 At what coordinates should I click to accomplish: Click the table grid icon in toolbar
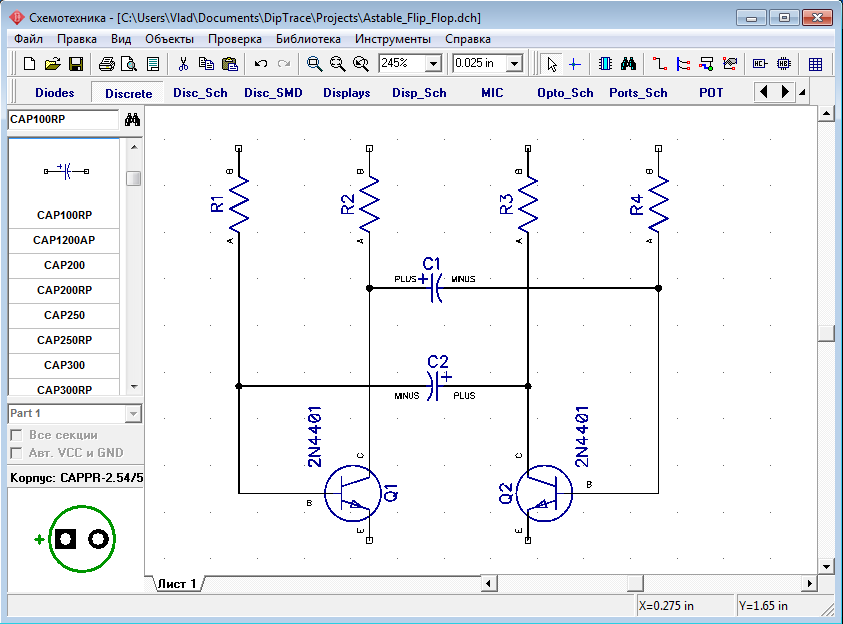815,64
